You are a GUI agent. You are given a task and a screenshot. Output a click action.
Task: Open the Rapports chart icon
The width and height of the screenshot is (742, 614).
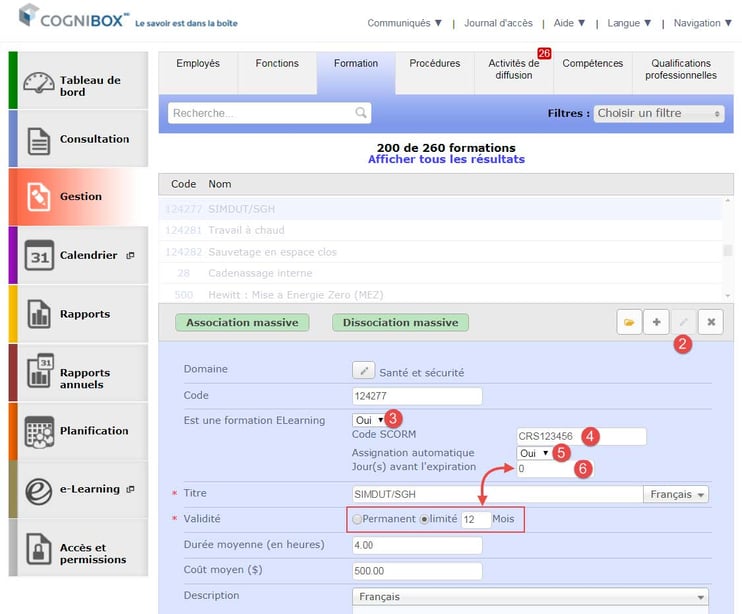coord(38,314)
